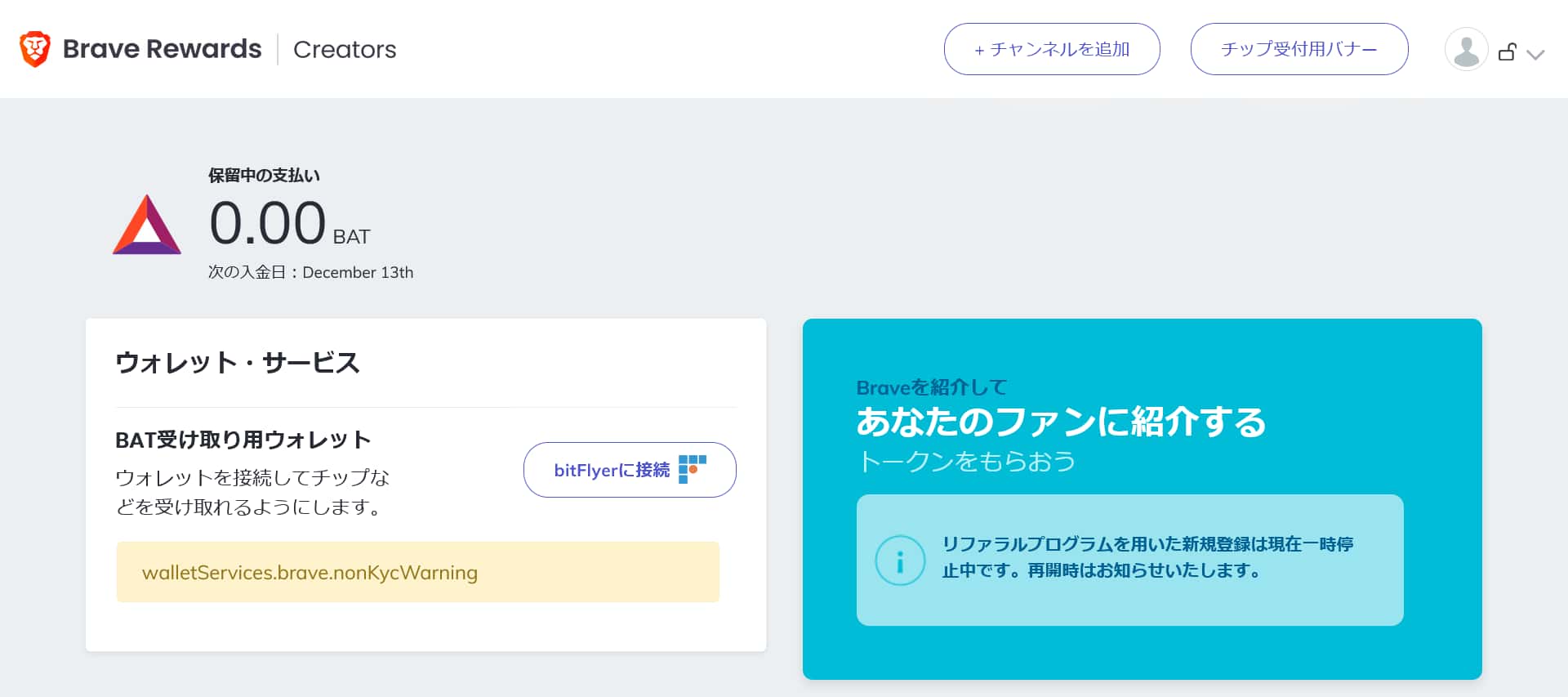Click the yellow nonKycWarning banner
The image size is (1568, 697).
417,572
